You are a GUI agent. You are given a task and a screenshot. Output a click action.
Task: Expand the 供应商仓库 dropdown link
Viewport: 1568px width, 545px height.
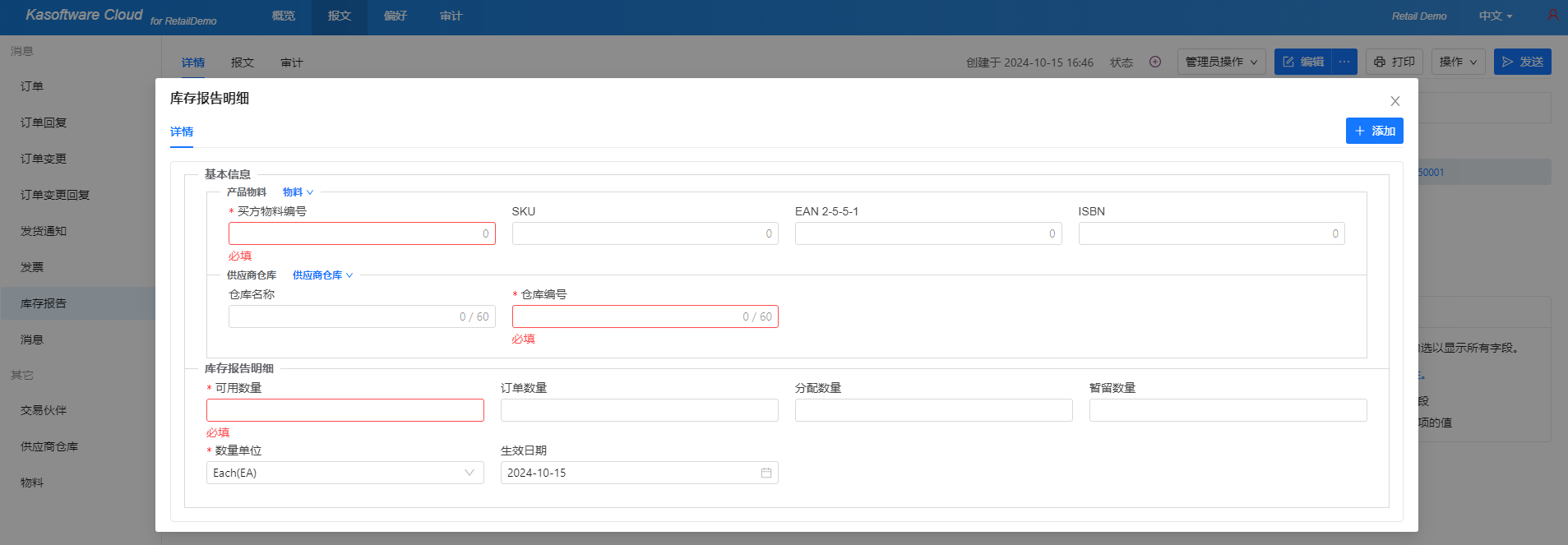(322, 275)
